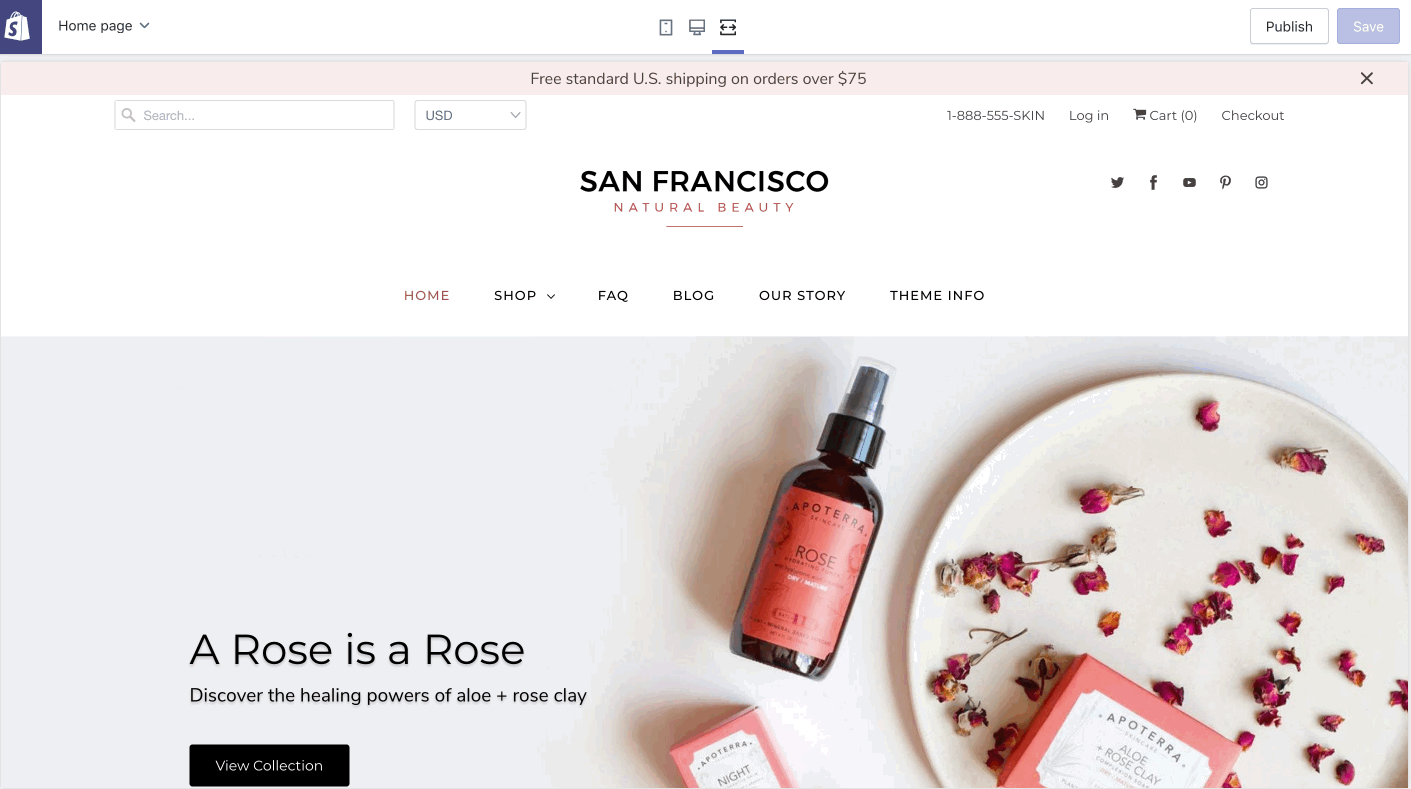Select the fullscreen width preview icon
The width and height of the screenshot is (1411, 789).
click(728, 27)
